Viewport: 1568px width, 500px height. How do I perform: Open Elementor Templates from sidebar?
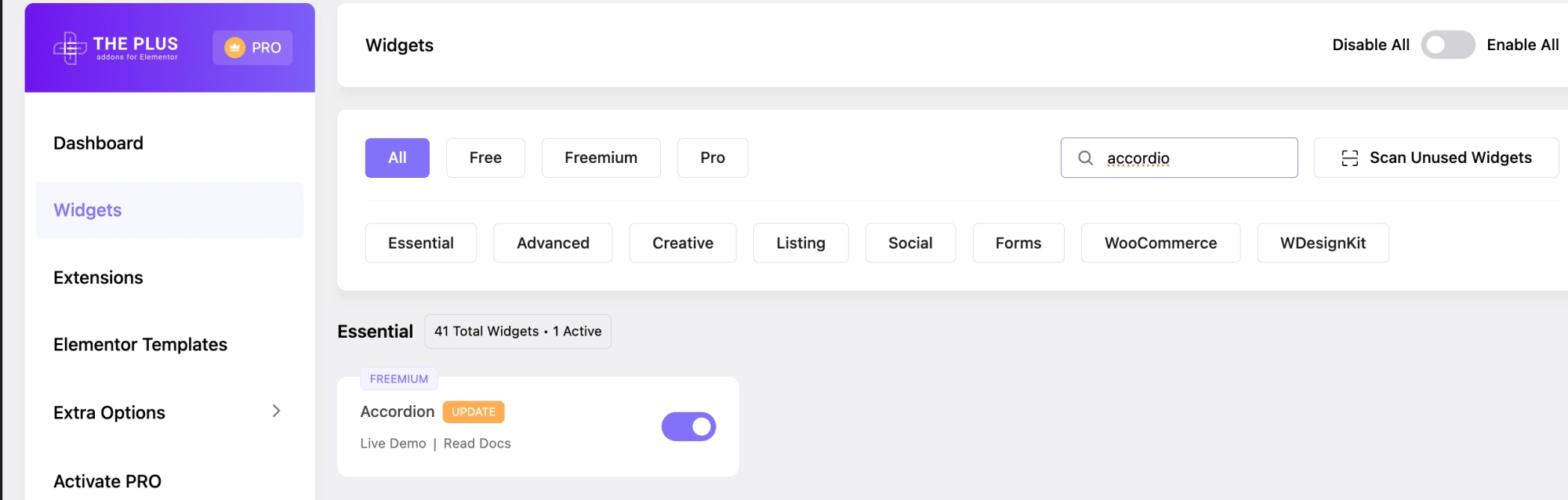pyautogui.click(x=140, y=344)
